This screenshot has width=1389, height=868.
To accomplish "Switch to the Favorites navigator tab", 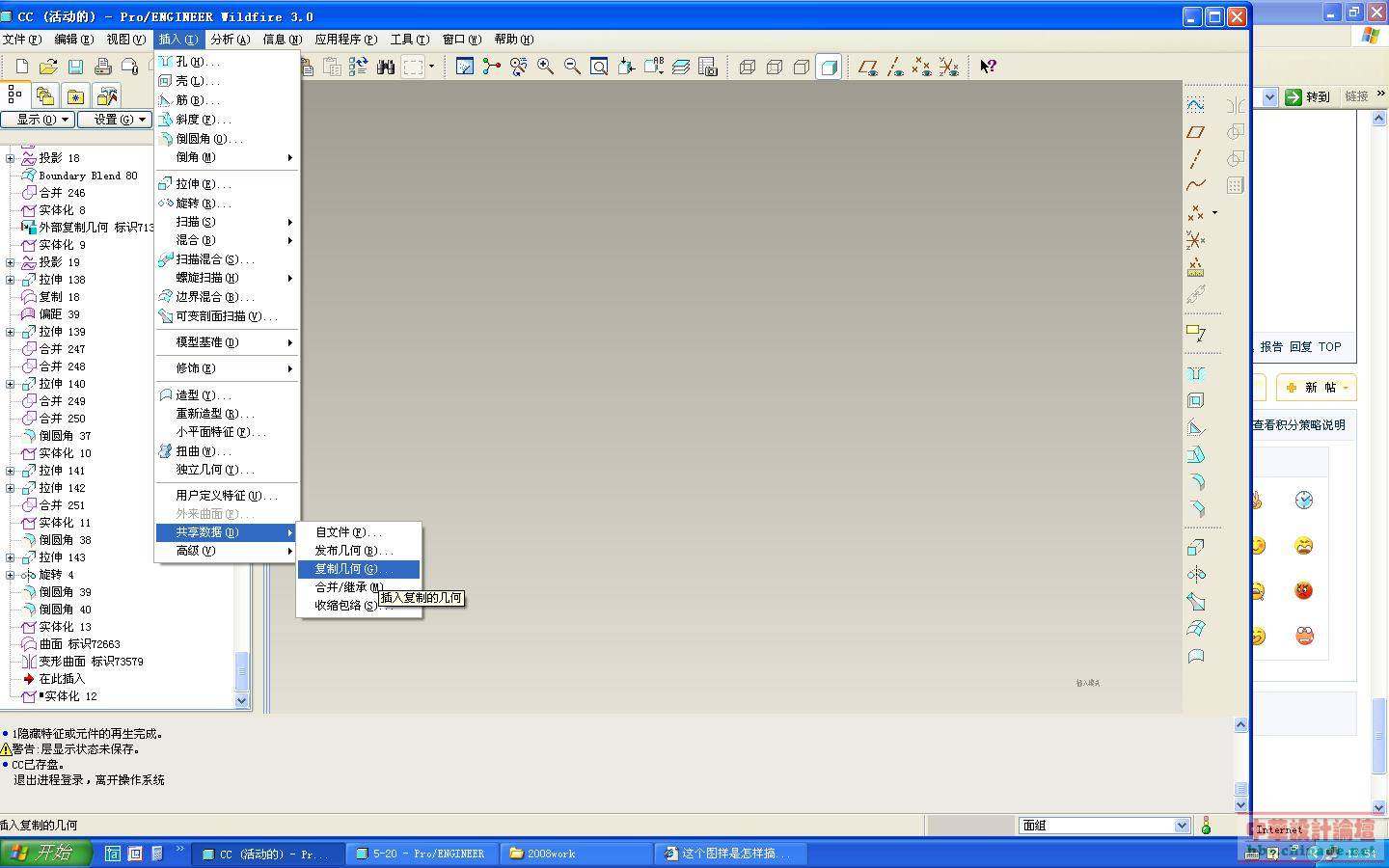I will 76,95.
